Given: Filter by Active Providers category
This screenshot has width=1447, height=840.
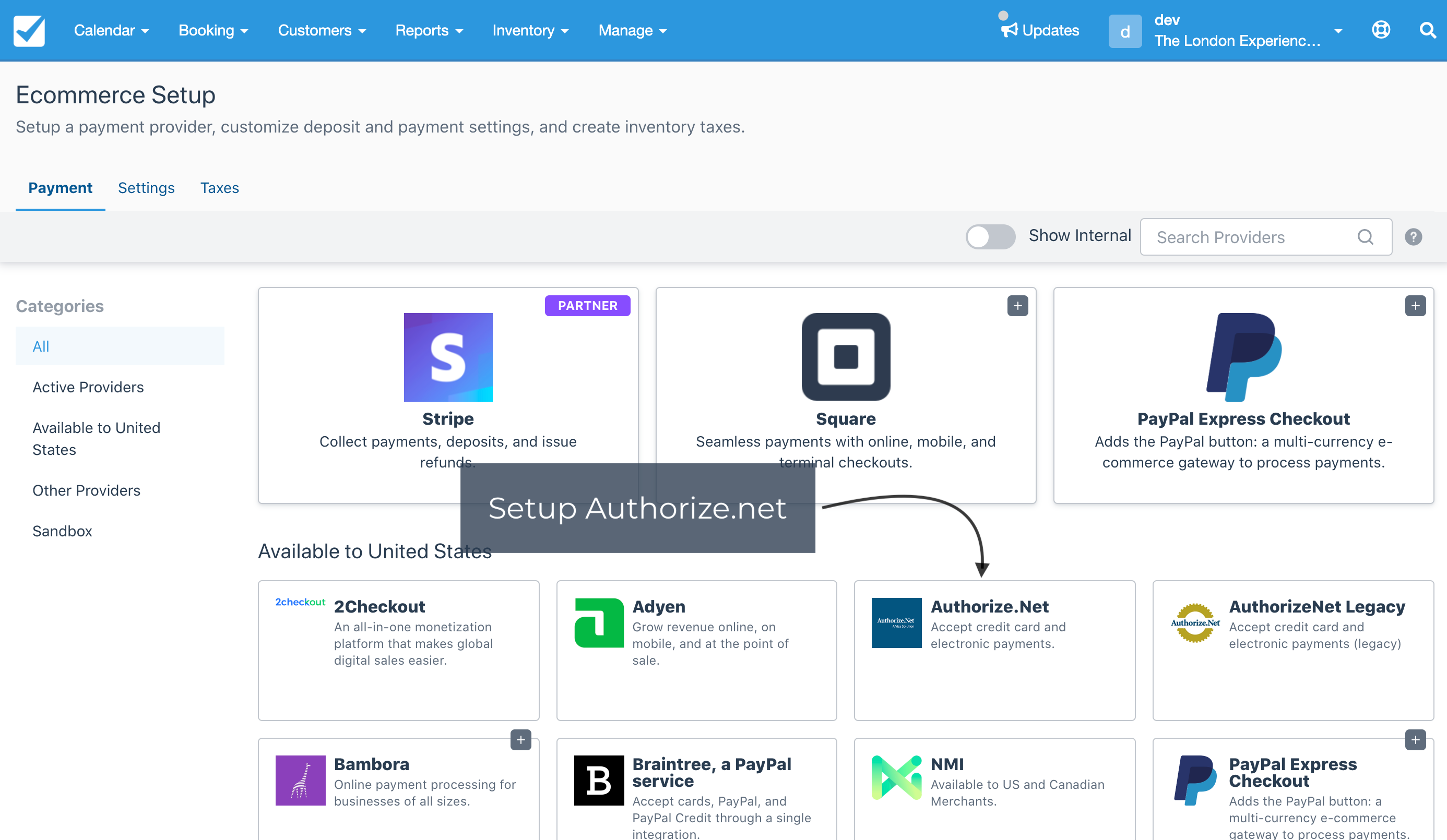Looking at the screenshot, I should (88, 387).
